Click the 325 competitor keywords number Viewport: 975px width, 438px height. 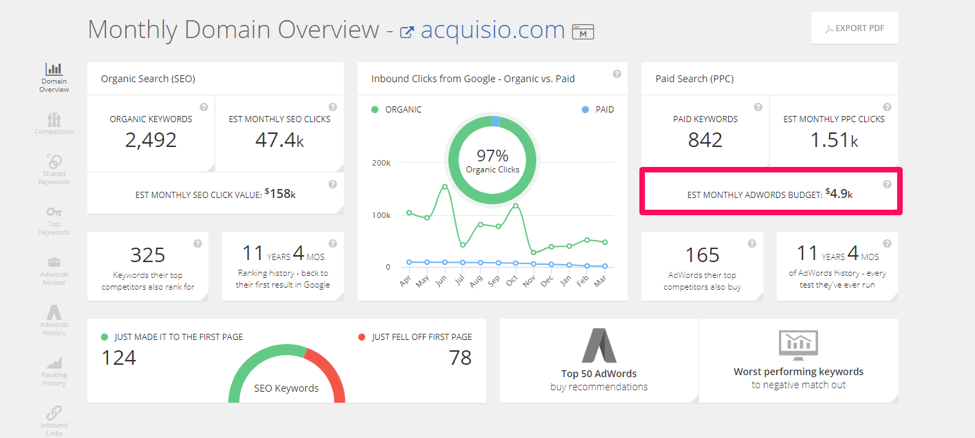(x=147, y=255)
